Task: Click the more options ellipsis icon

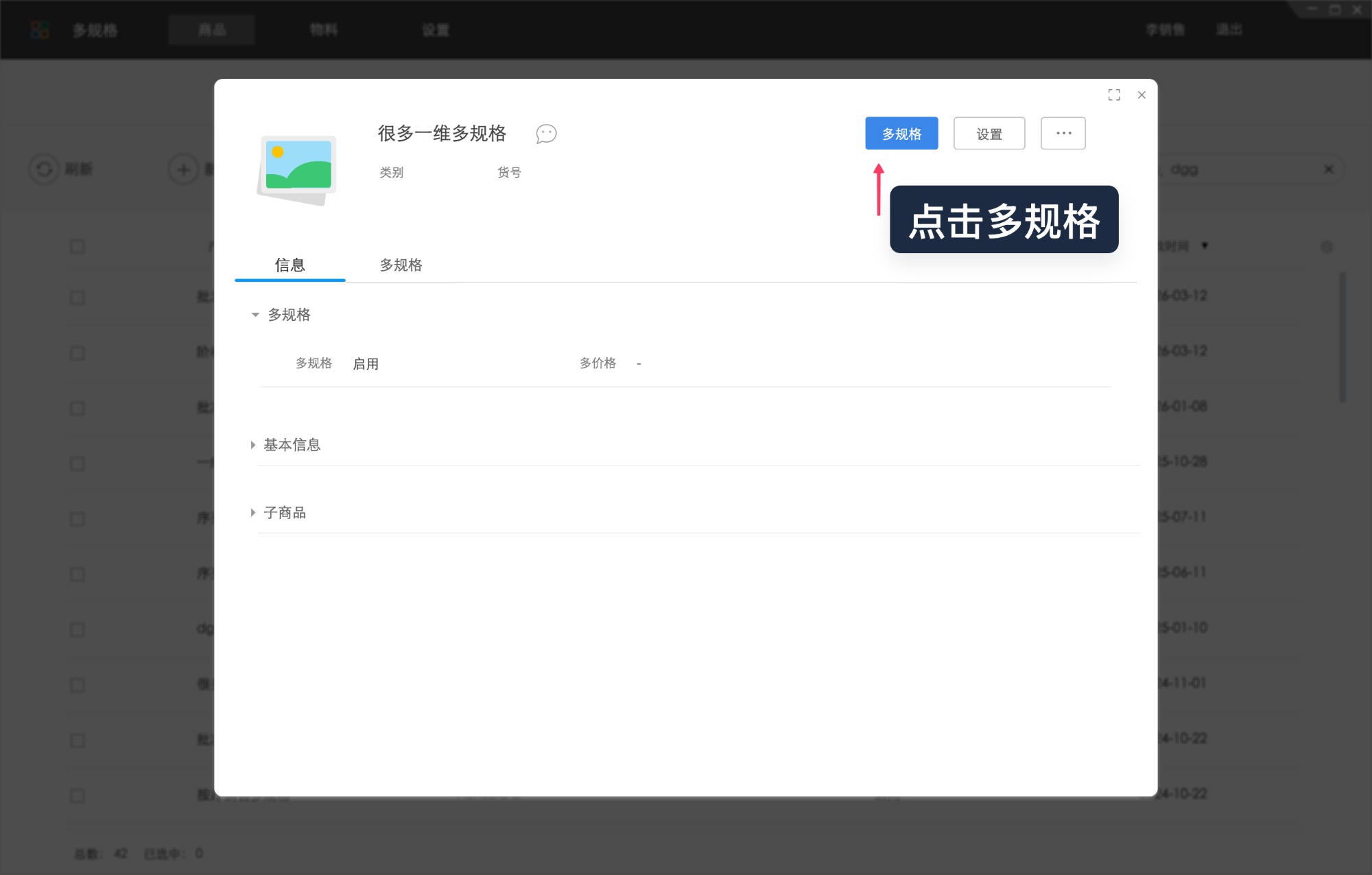Action: (x=1063, y=133)
